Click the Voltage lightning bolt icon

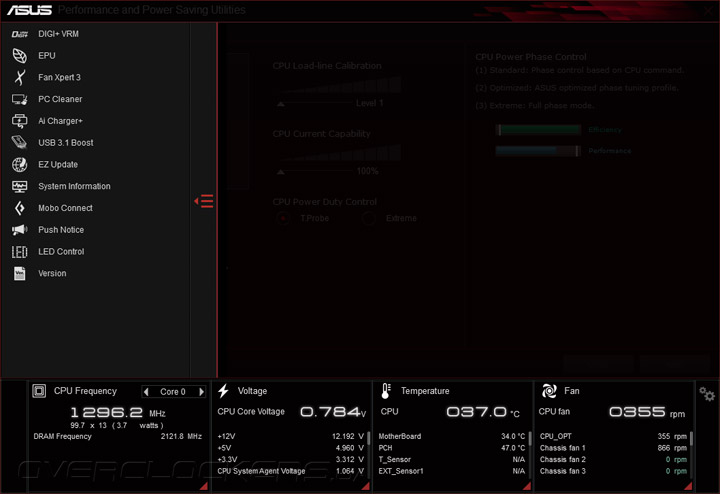223,391
